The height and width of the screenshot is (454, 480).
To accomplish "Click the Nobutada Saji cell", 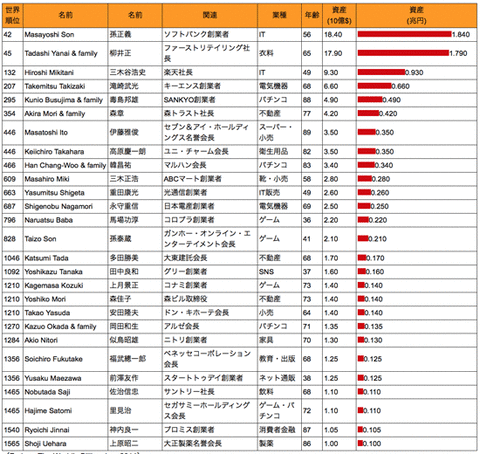I will (x=65, y=392).
